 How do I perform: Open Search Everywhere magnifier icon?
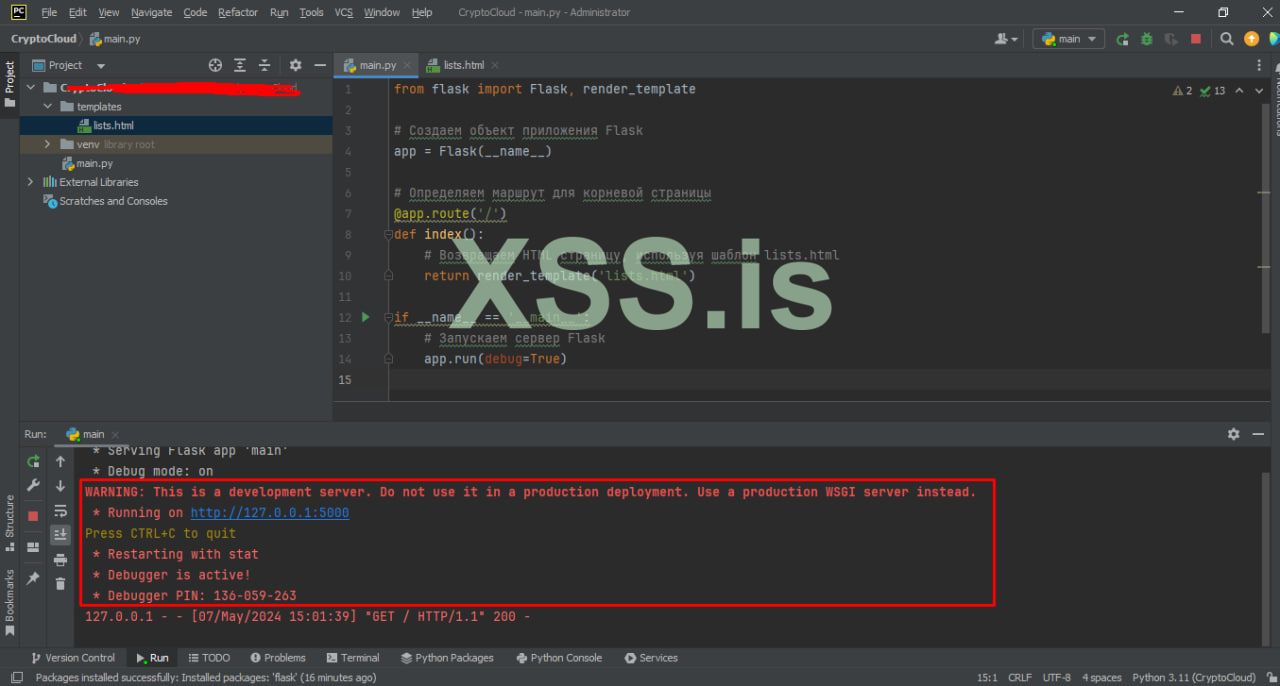click(1227, 39)
